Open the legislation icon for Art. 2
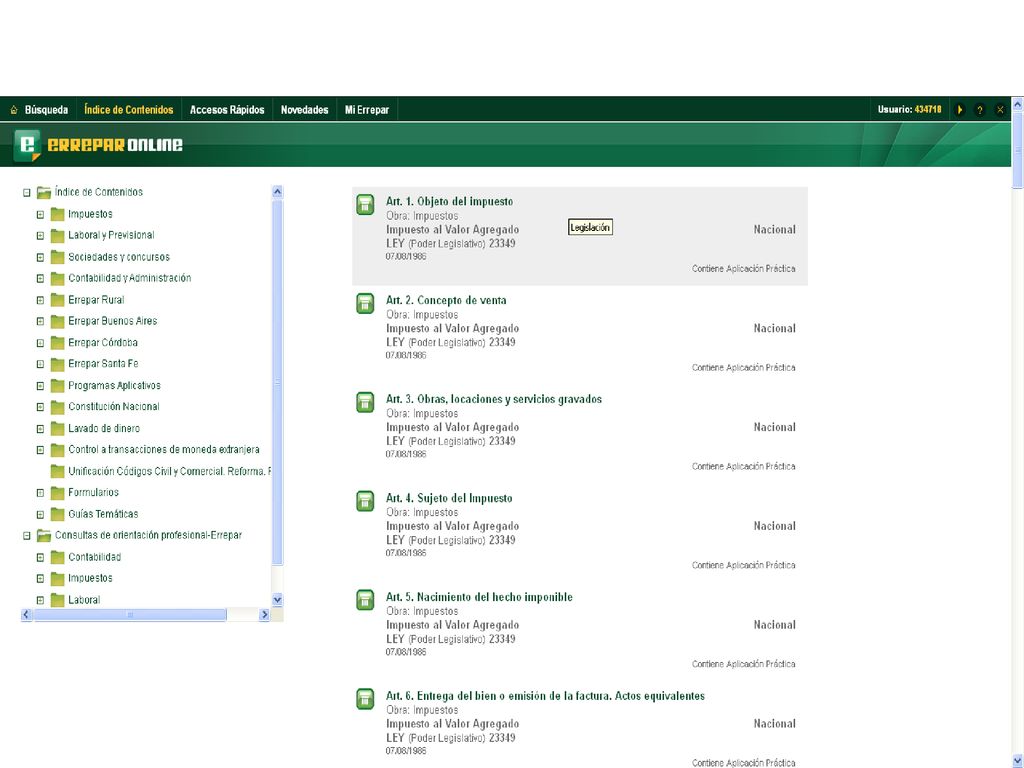The image size is (1024, 768). point(365,303)
